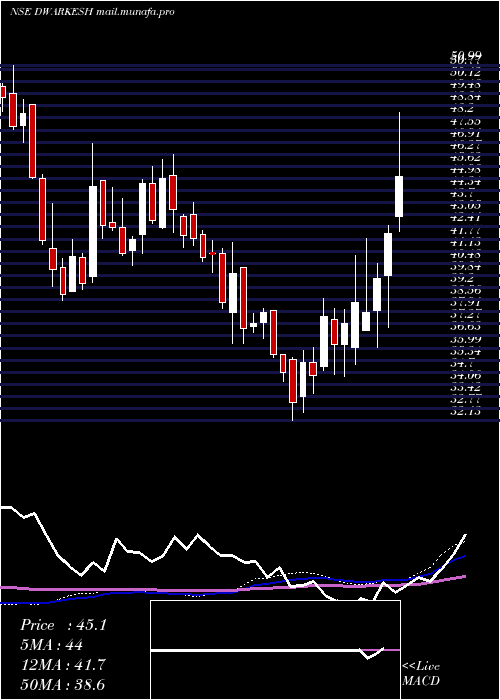Select the most recent white candlestick
Screen dimensions: 500x700
tap(399, 196)
